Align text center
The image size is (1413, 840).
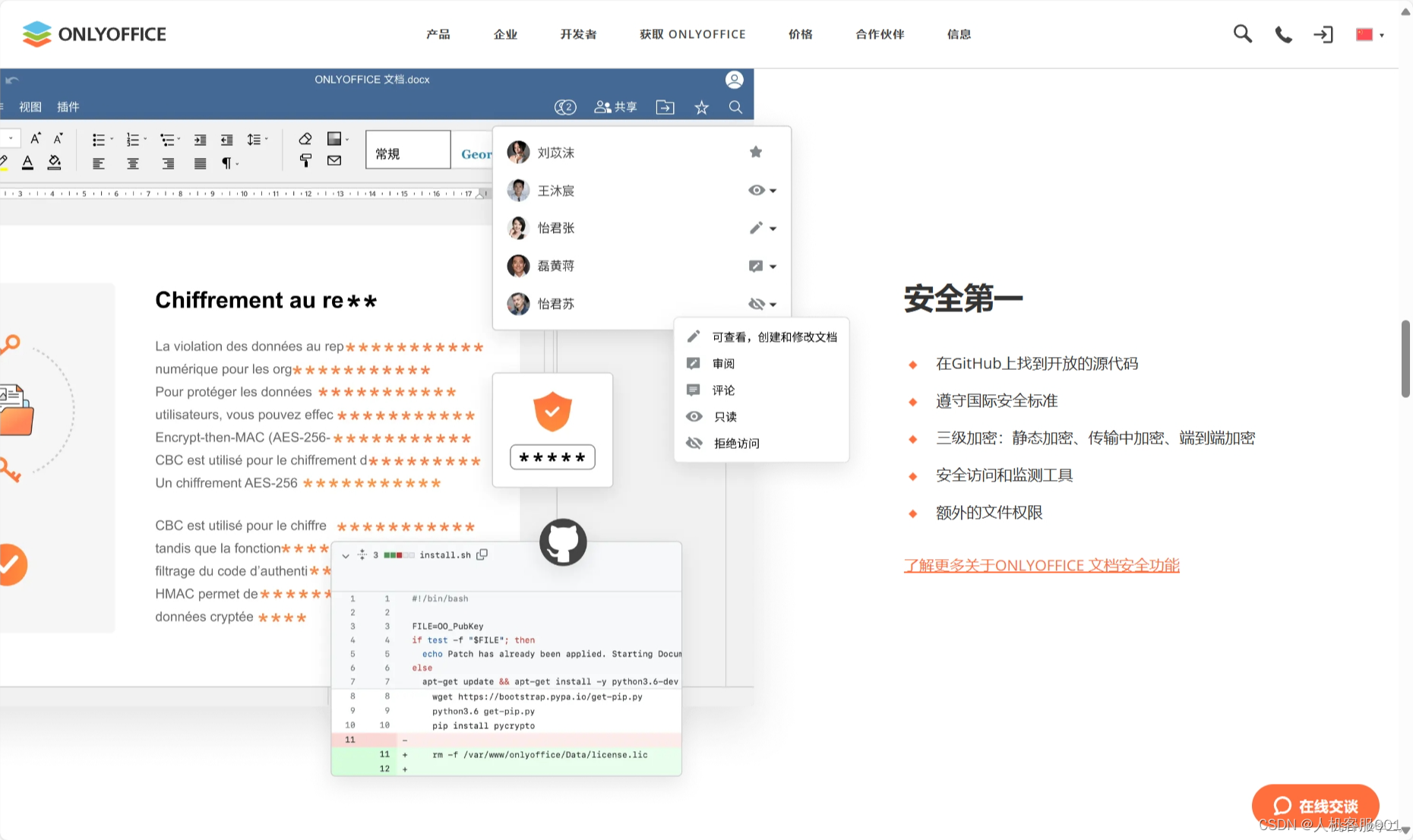click(x=133, y=163)
